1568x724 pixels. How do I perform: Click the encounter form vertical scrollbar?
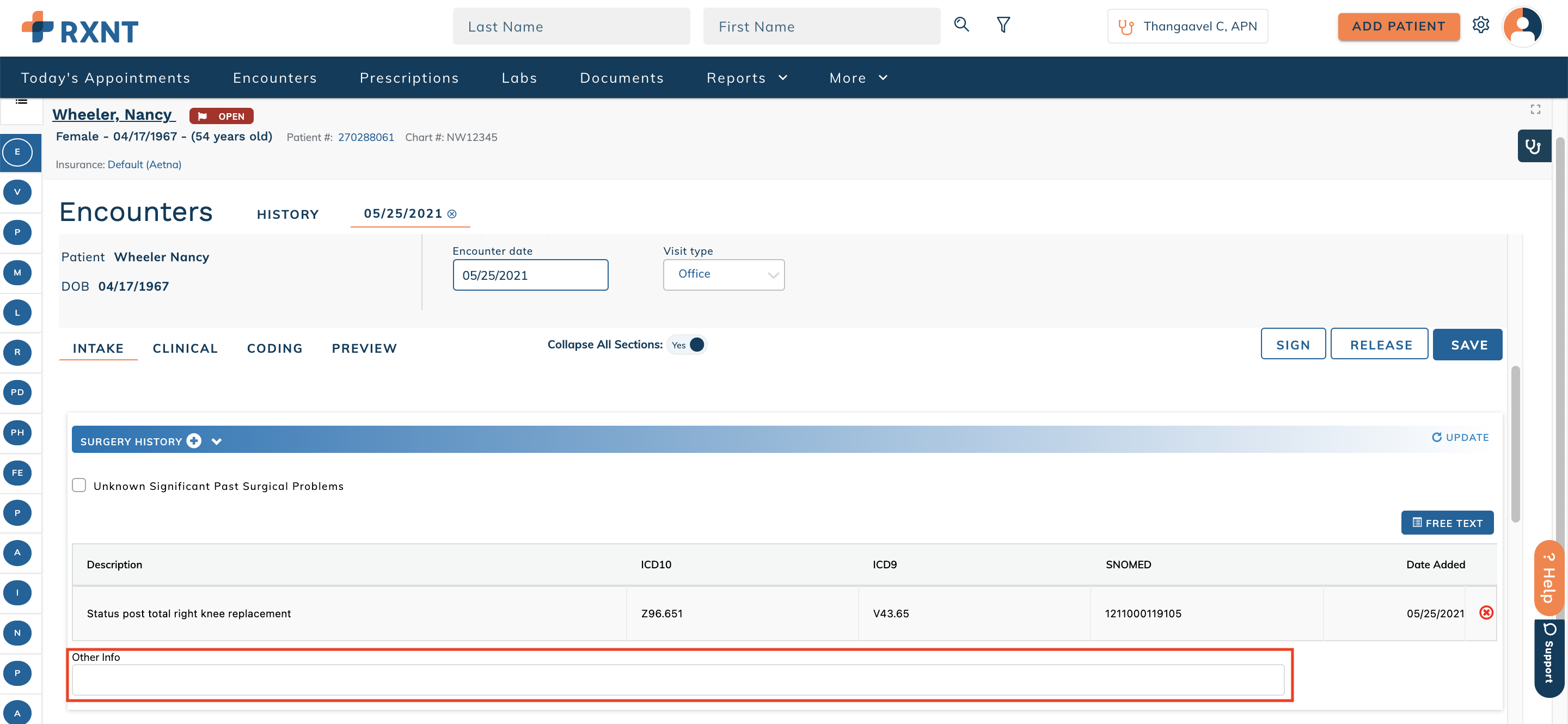[x=1515, y=444]
